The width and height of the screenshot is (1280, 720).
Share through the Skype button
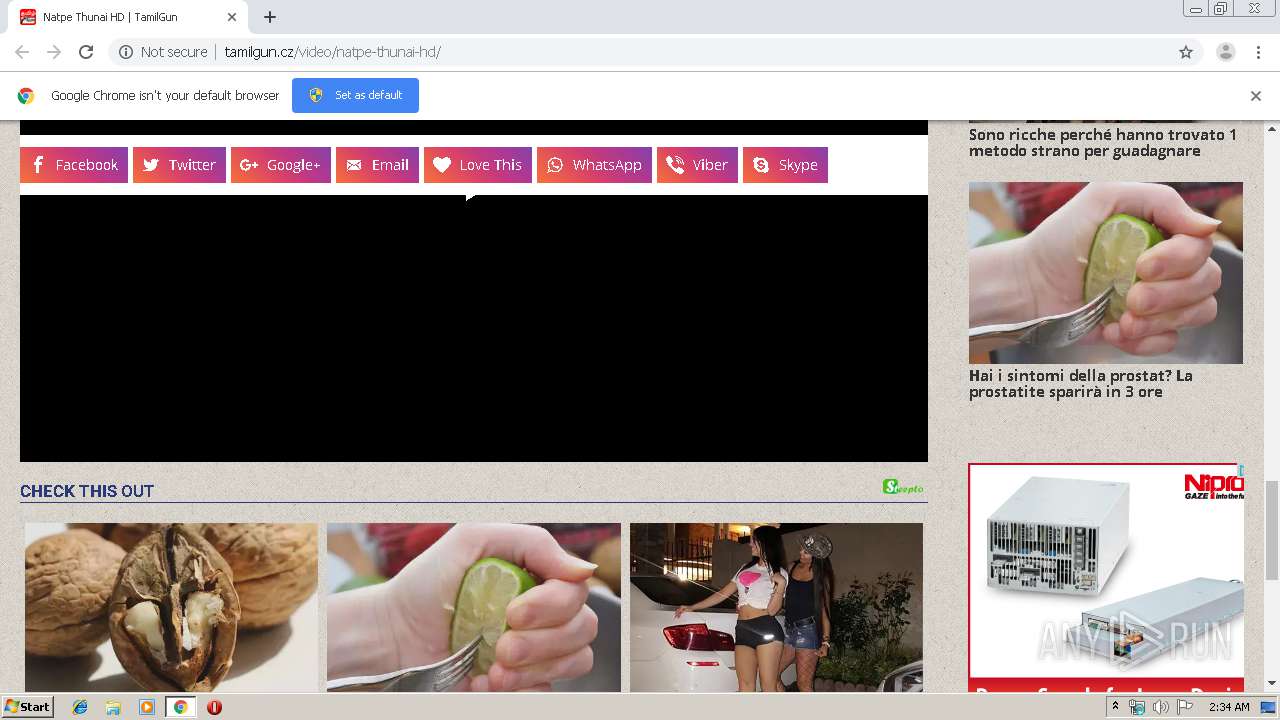[x=785, y=165]
